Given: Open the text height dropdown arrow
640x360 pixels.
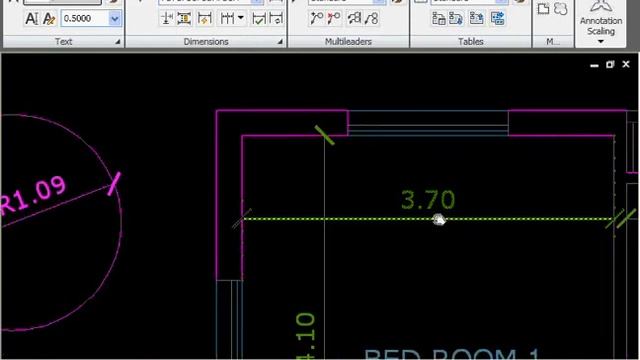Looking at the screenshot, I should (x=115, y=18).
